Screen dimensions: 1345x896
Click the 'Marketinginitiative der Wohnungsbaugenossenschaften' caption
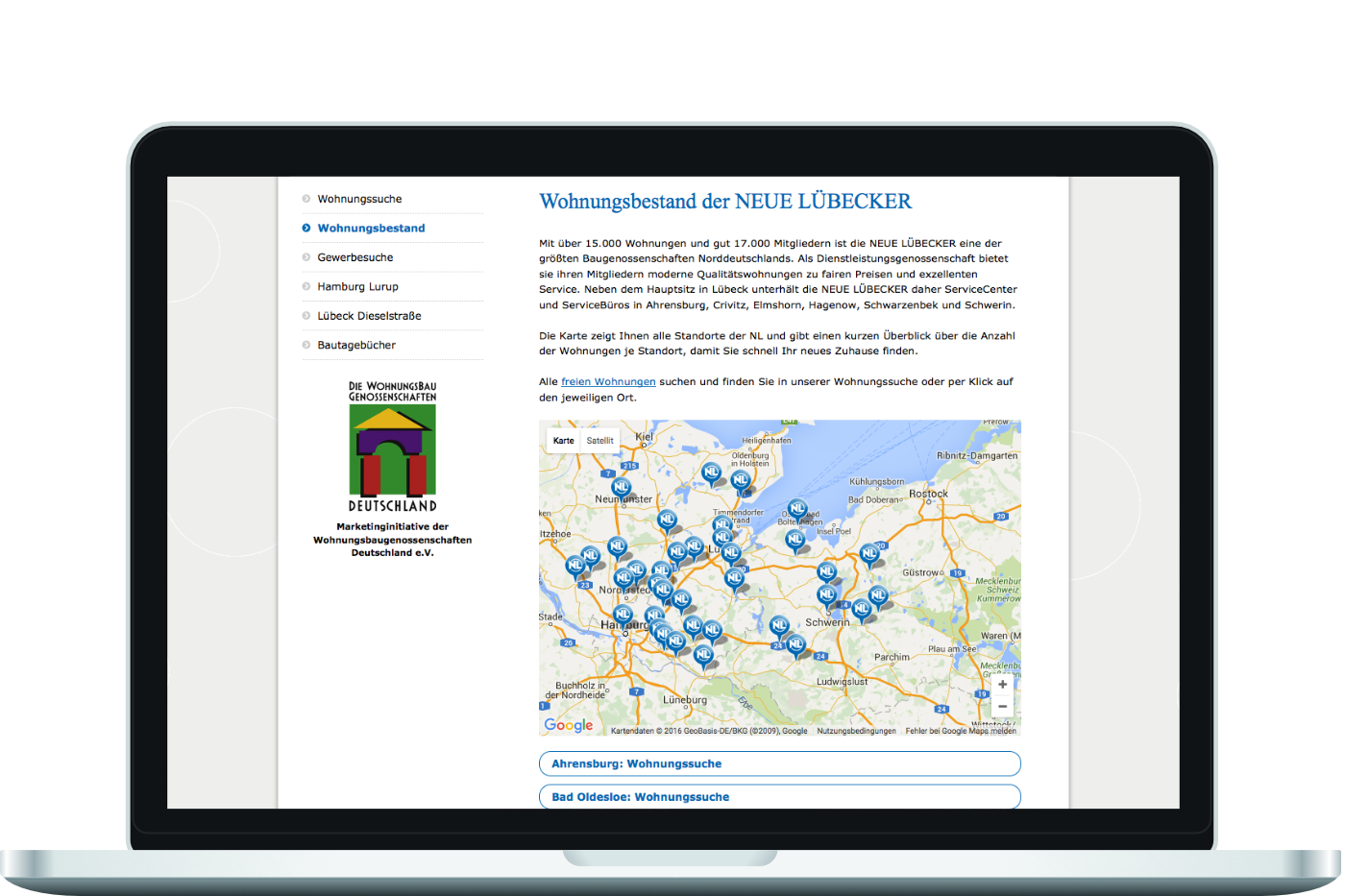pyautogui.click(x=392, y=540)
